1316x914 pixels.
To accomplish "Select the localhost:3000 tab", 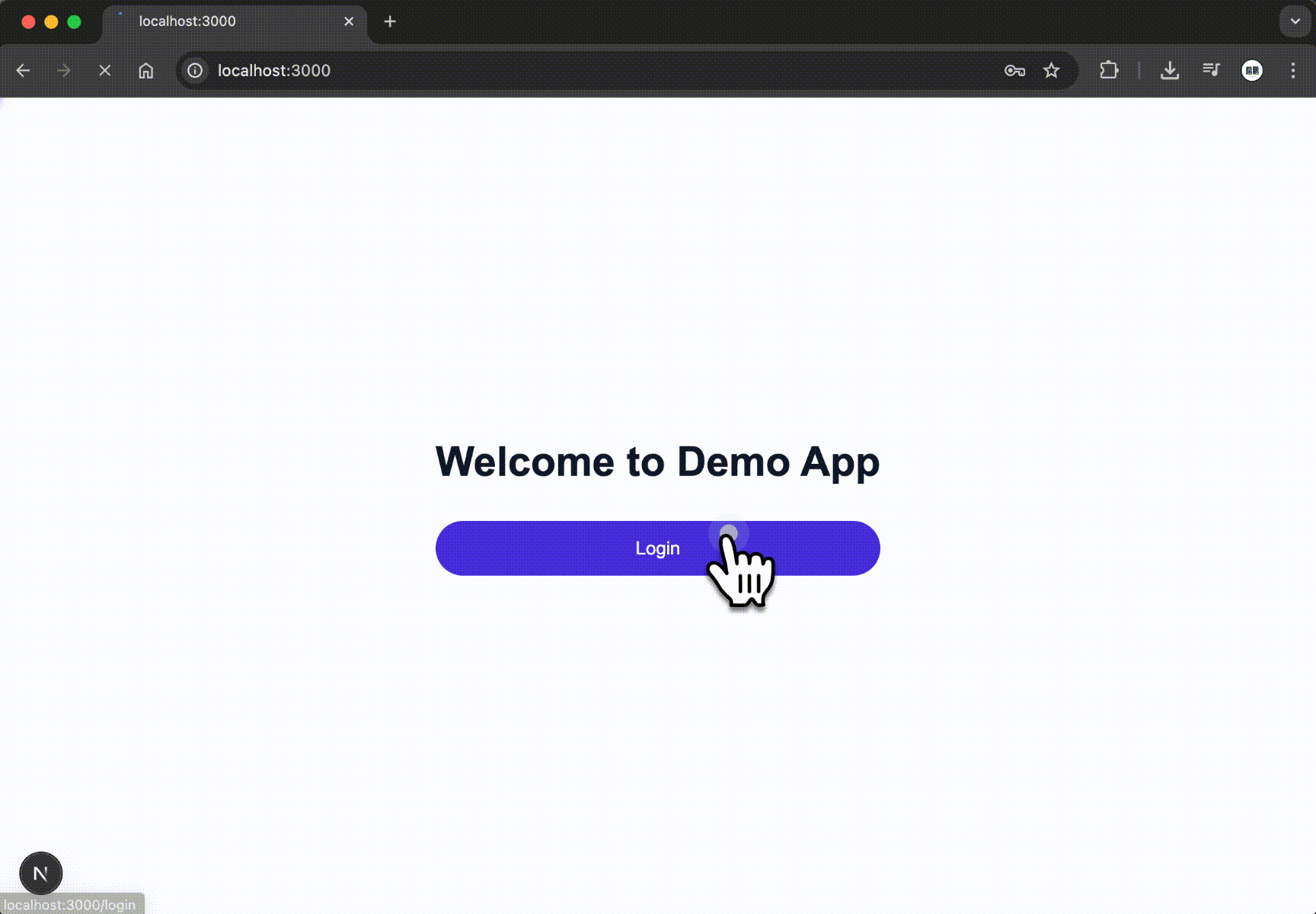I will [213, 21].
